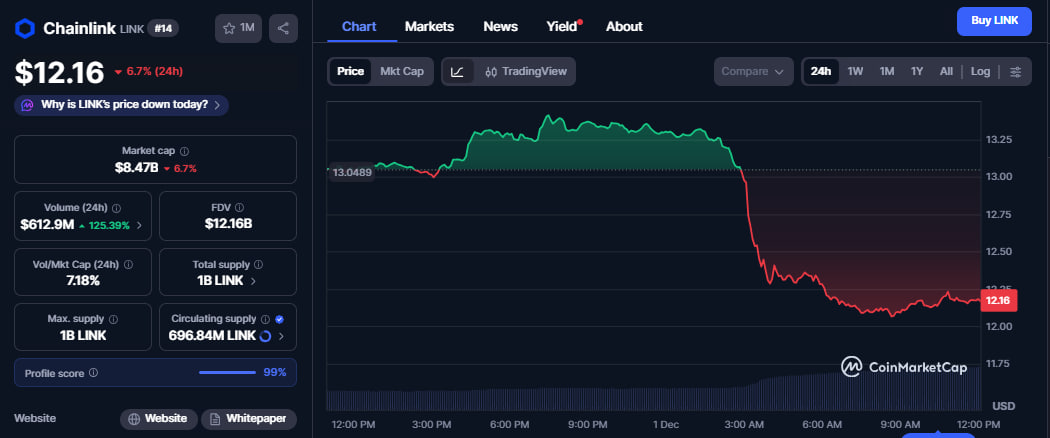
Task: Click the circulating supply progress ring icon
Action: (x=265, y=336)
